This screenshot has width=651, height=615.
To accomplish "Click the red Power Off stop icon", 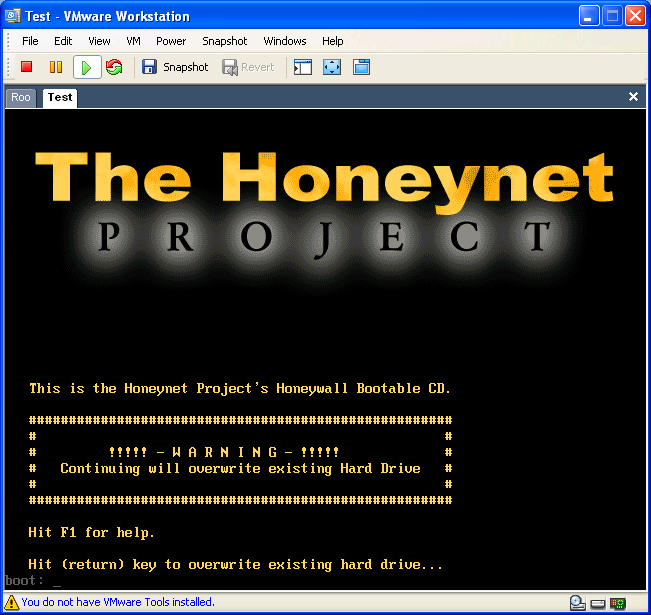I will tap(27, 67).
